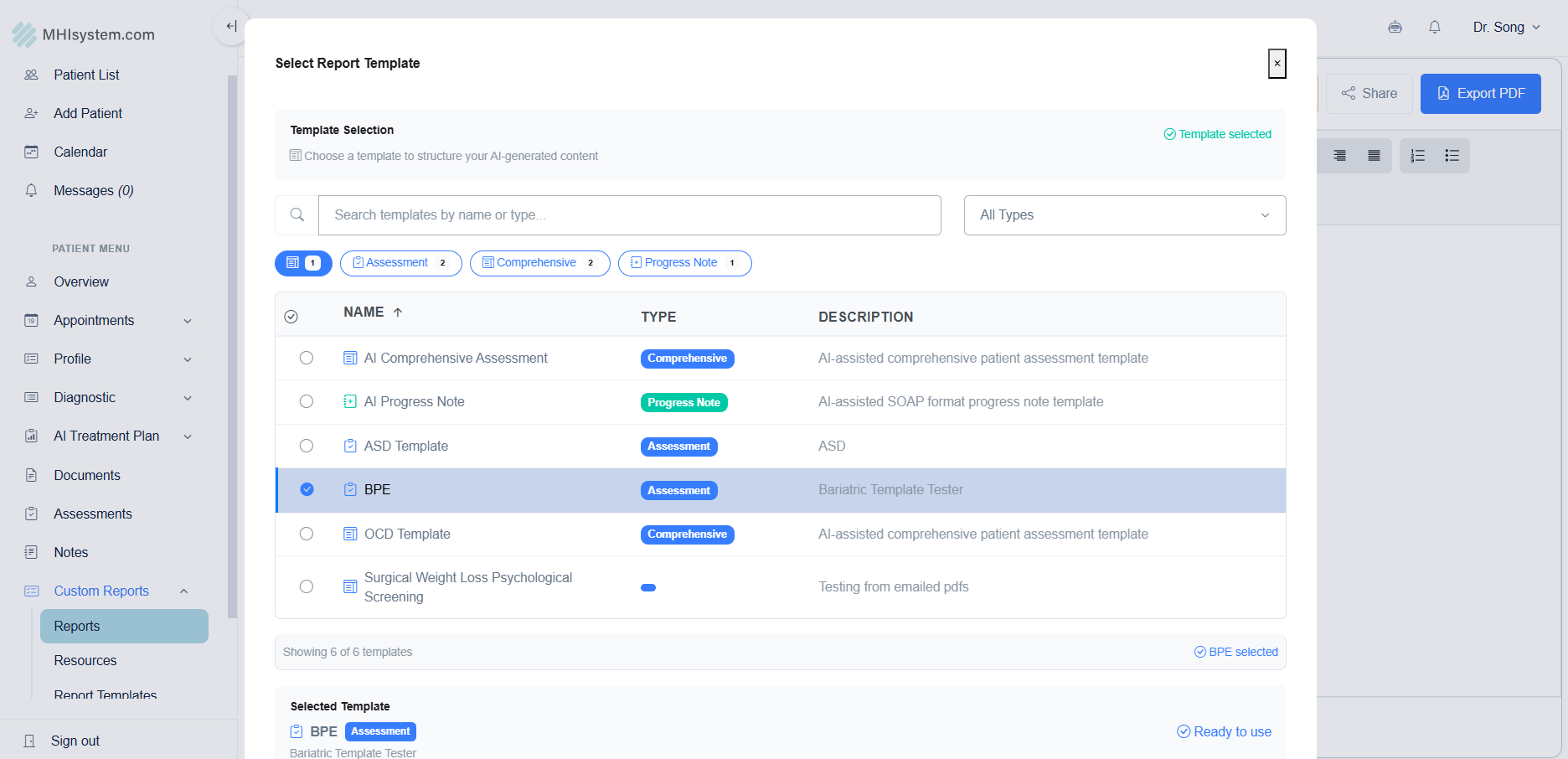
Task: Open the All Types dropdown
Action: (x=1124, y=215)
